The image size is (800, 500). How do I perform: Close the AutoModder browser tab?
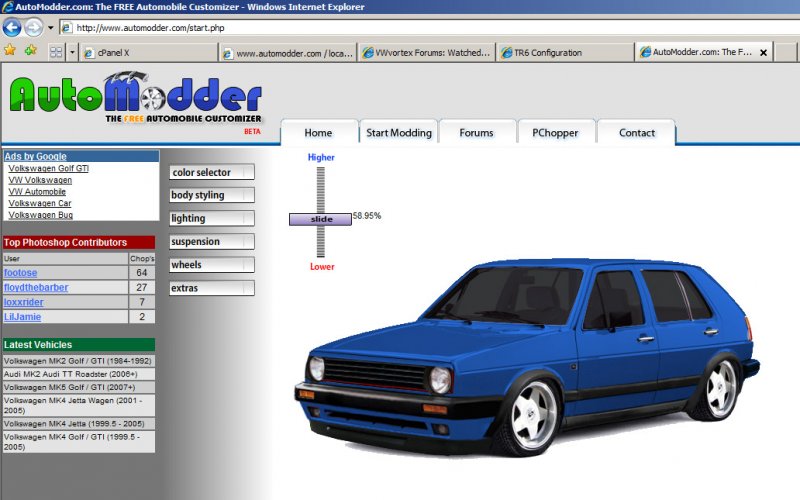(x=764, y=52)
